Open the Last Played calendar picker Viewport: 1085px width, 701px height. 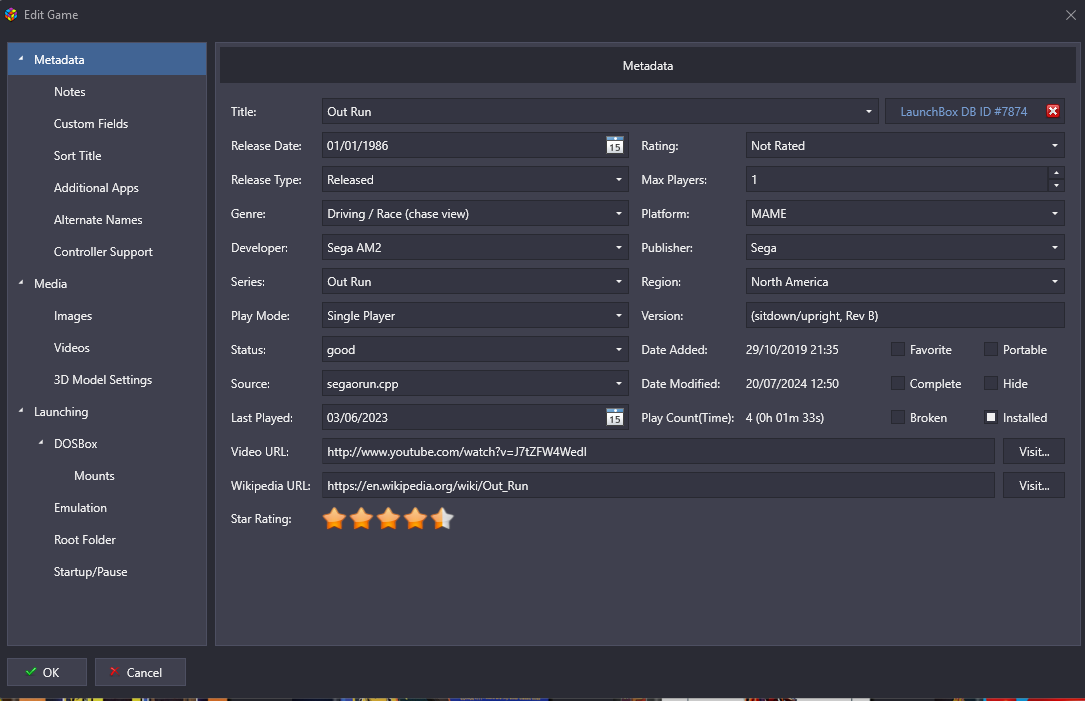click(614, 417)
